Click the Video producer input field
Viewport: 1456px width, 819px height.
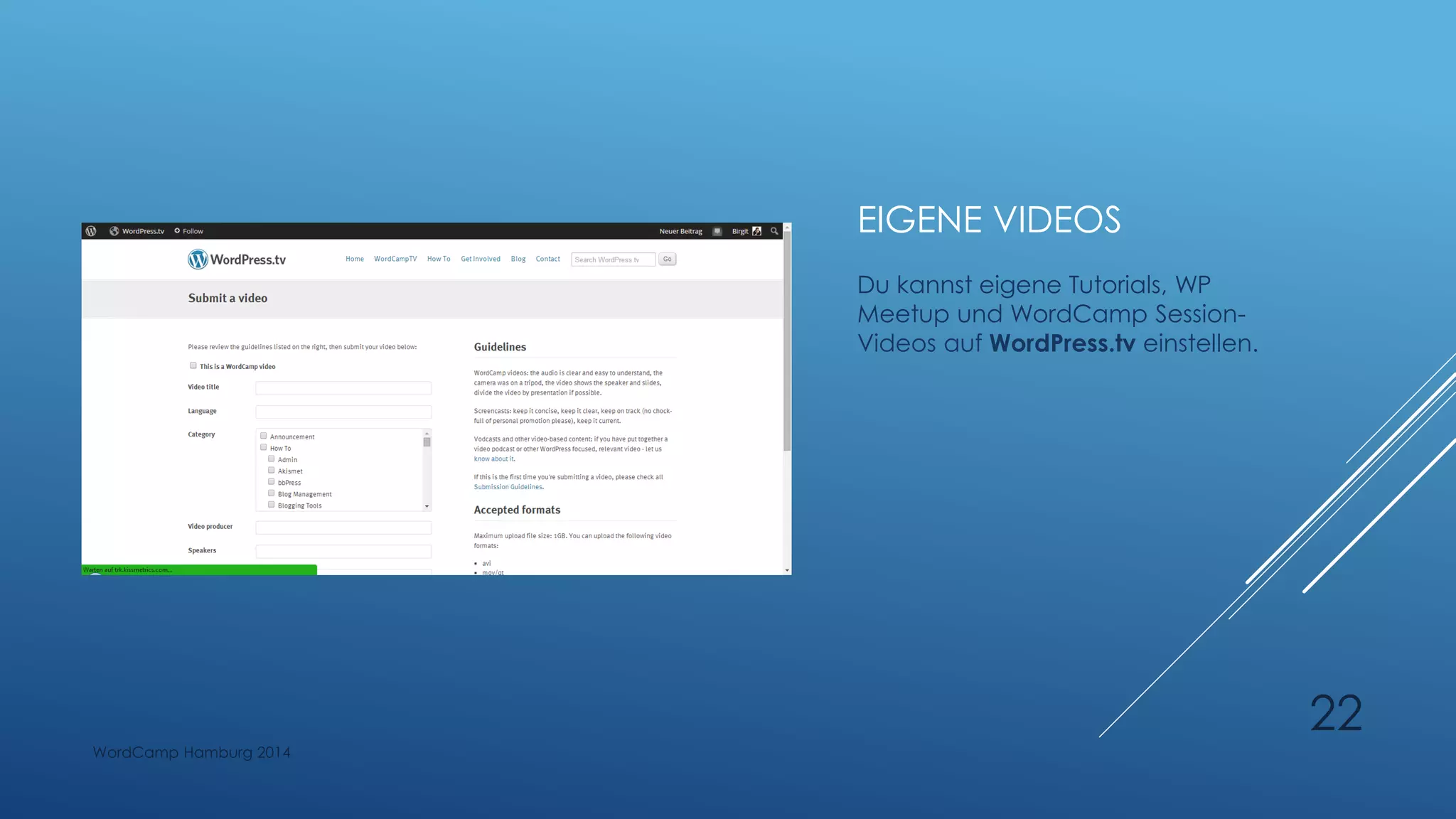(343, 528)
